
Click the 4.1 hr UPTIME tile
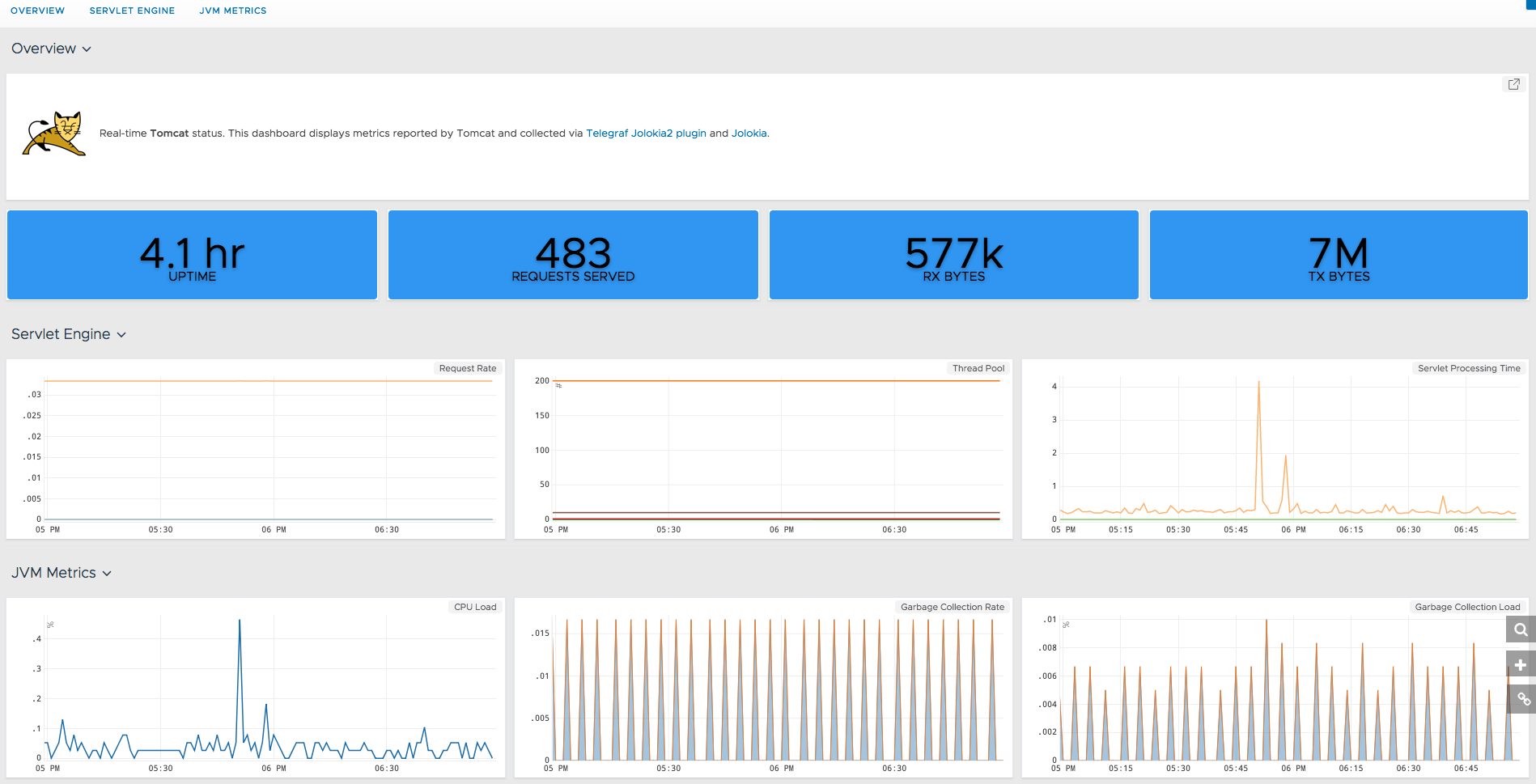193,255
